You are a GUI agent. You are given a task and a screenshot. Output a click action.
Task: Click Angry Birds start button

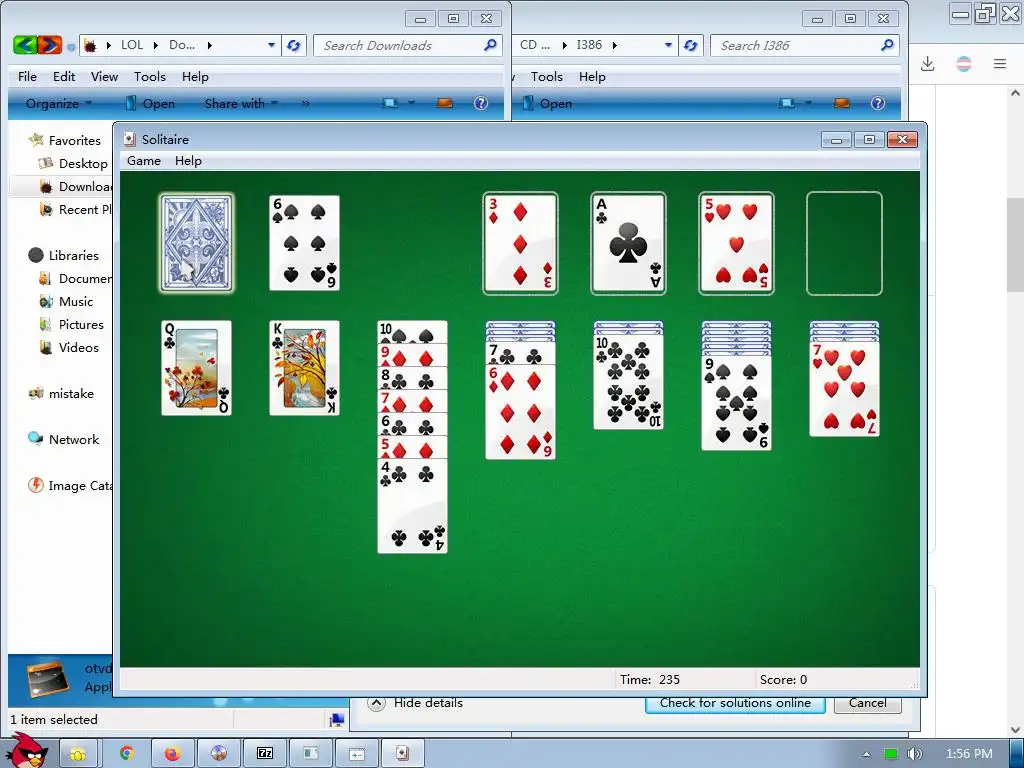pyautogui.click(x=29, y=750)
